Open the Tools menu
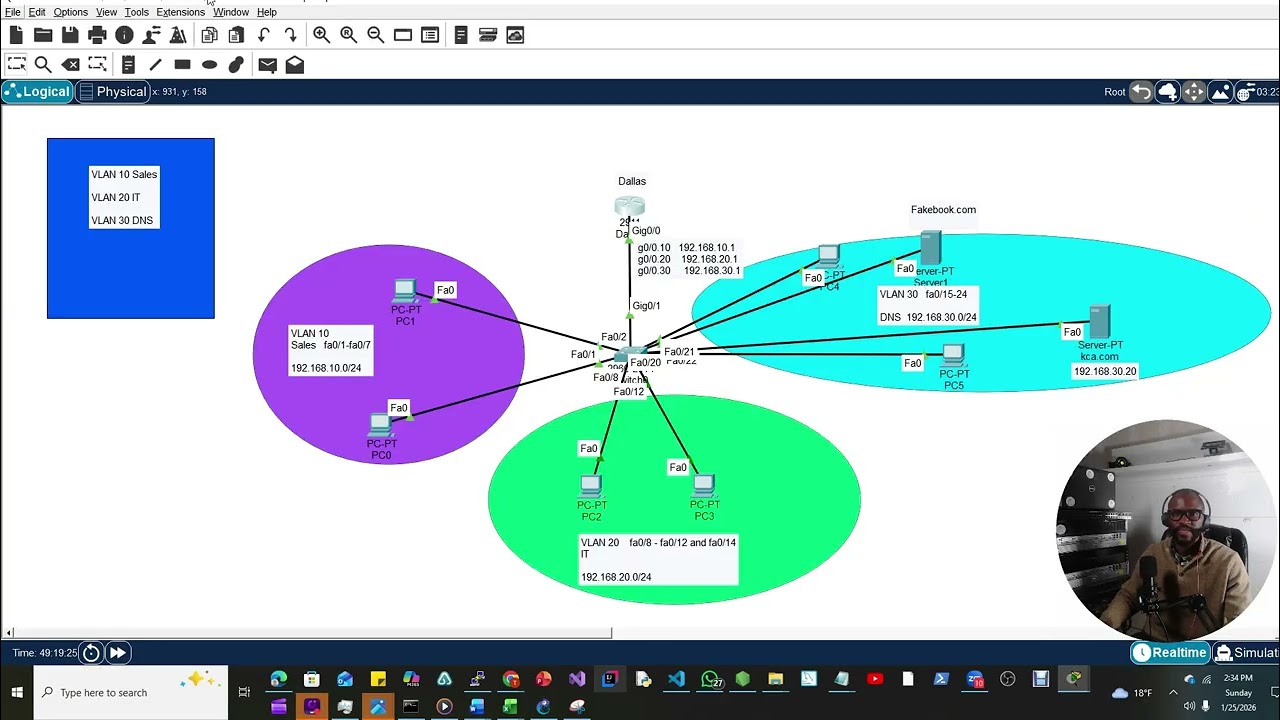This screenshot has height=720, width=1280. 137,12
